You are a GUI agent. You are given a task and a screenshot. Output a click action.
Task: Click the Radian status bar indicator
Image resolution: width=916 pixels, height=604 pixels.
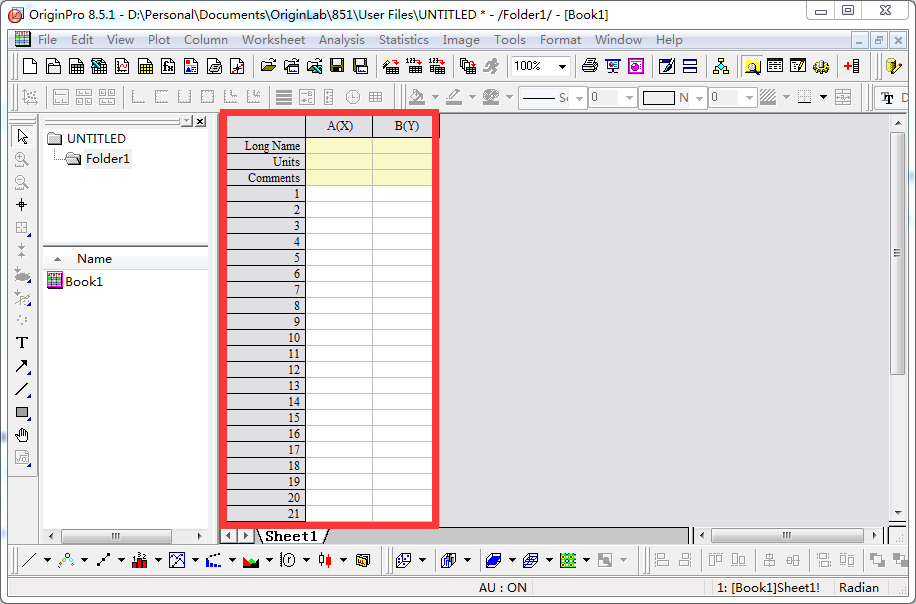click(x=859, y=588)
